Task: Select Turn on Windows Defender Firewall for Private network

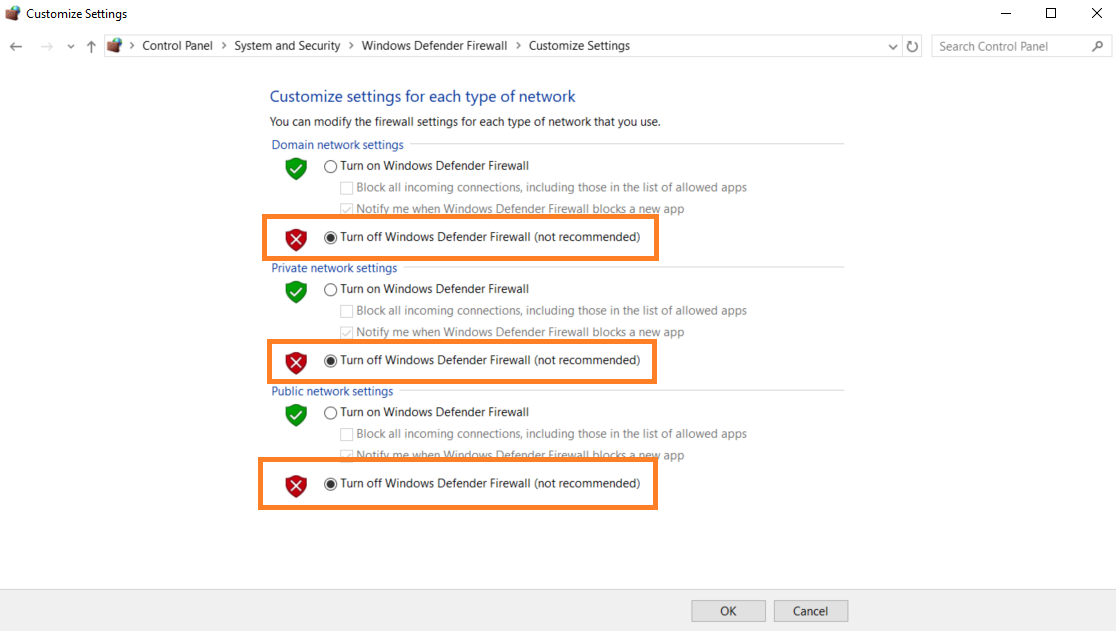Action: [330, 288]
